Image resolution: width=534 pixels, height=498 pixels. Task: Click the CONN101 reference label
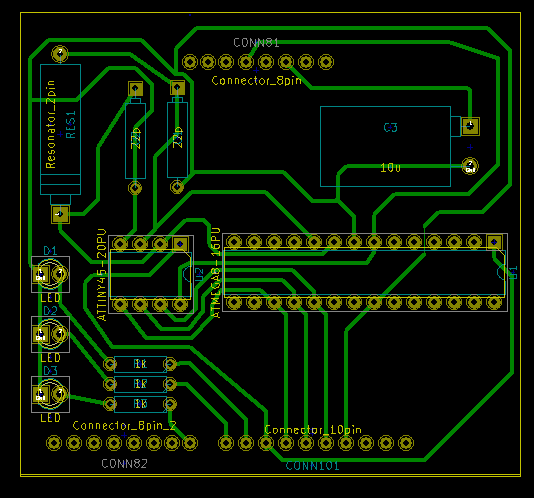coord(312,466)
